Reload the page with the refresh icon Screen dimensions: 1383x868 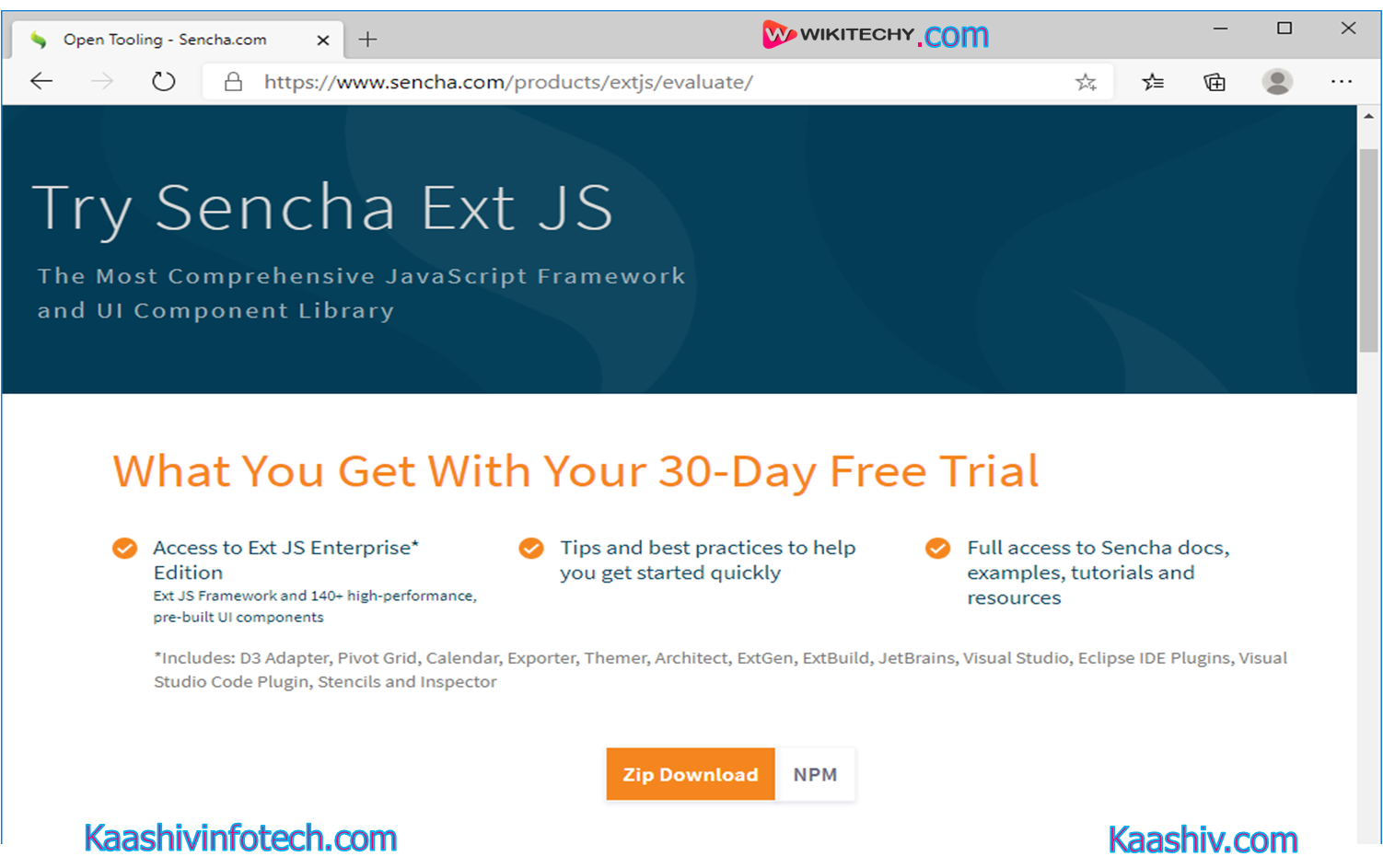[x=164, y=81]
